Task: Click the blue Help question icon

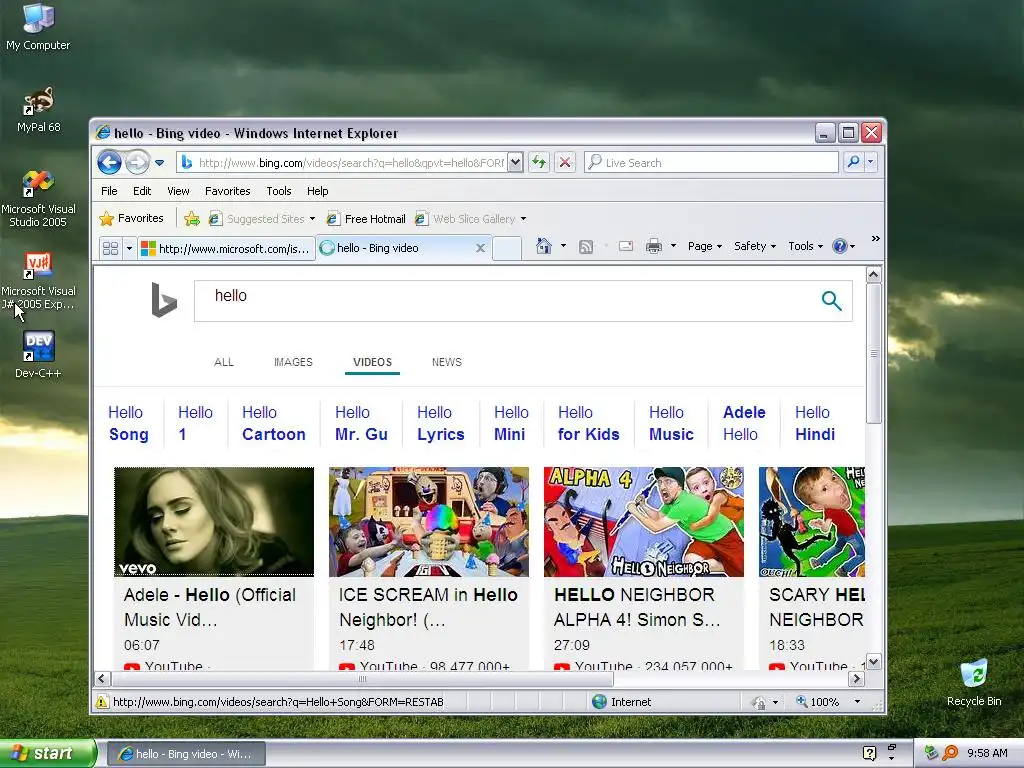Action: click(x=840, y=246)
